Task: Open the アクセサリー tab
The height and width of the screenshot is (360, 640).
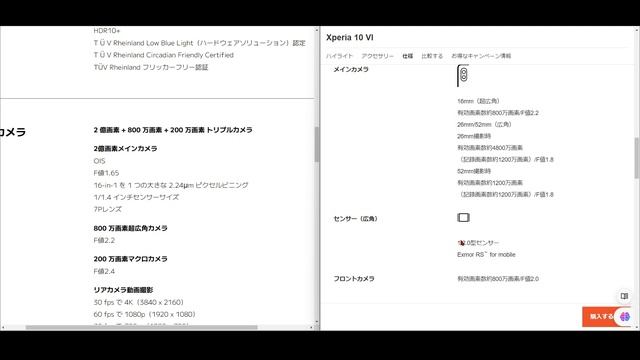Action: [378, 56]
